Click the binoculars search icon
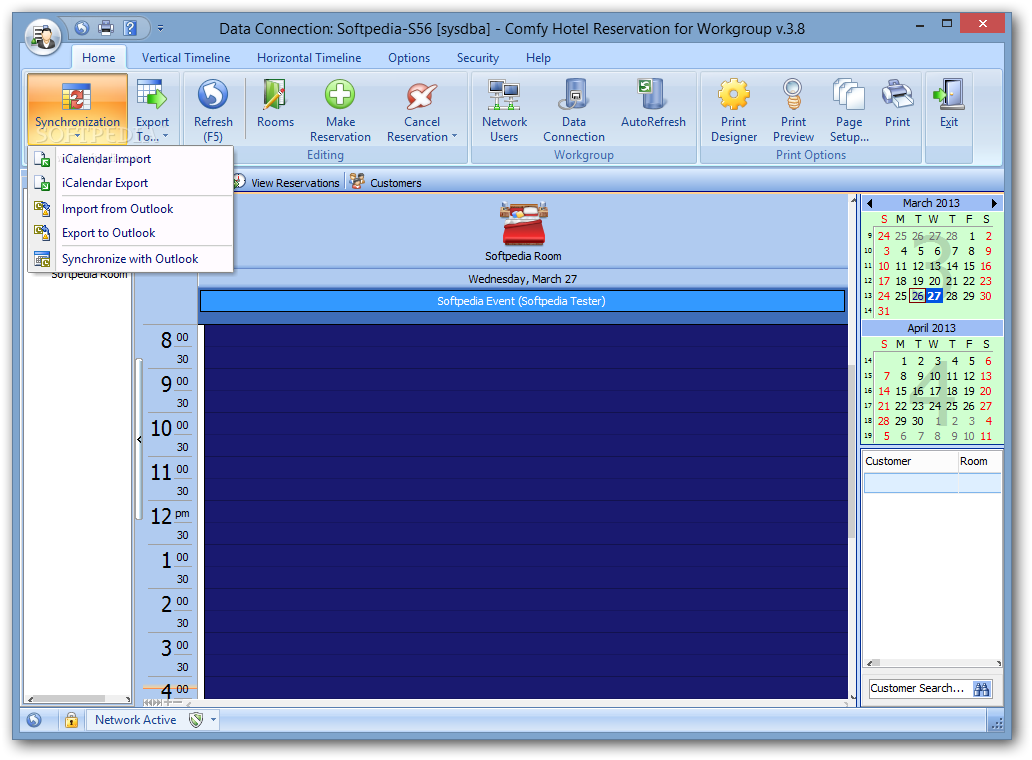Viewport: 1032px width, 760px height. point(981,689)
